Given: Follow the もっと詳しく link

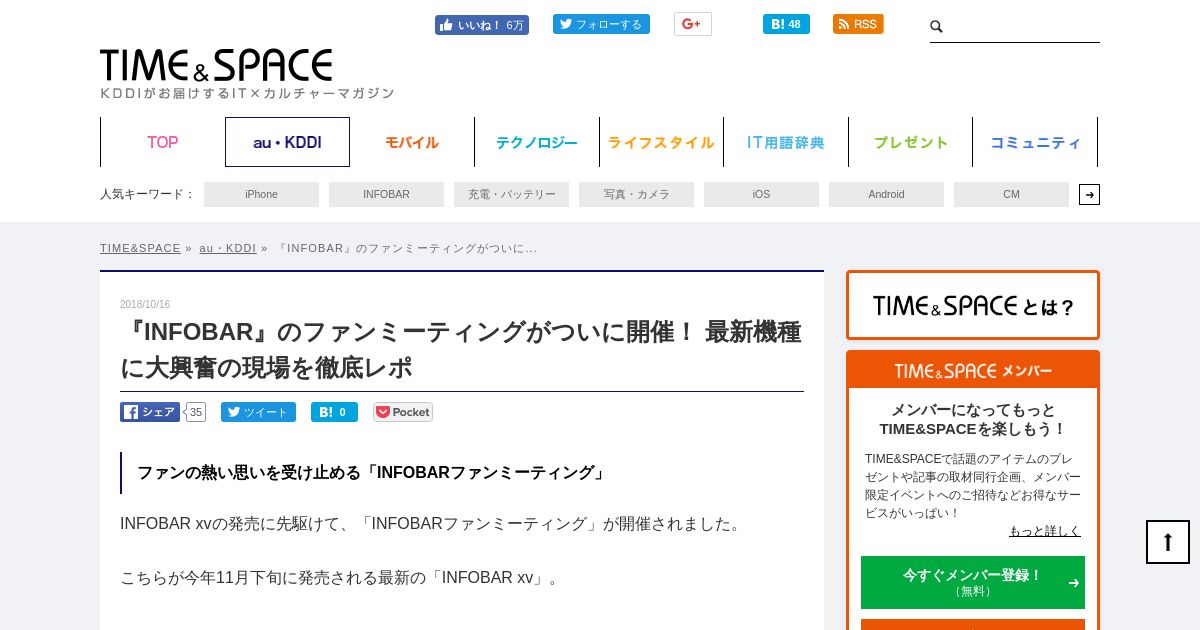Looking at the screenshot, I should pos(1044,531).
